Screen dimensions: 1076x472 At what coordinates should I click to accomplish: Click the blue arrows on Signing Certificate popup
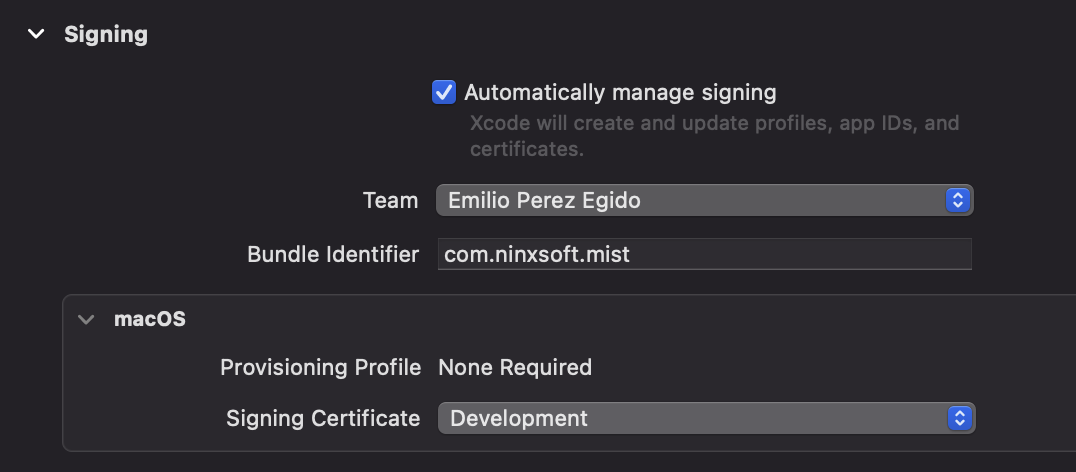(959, 418)
